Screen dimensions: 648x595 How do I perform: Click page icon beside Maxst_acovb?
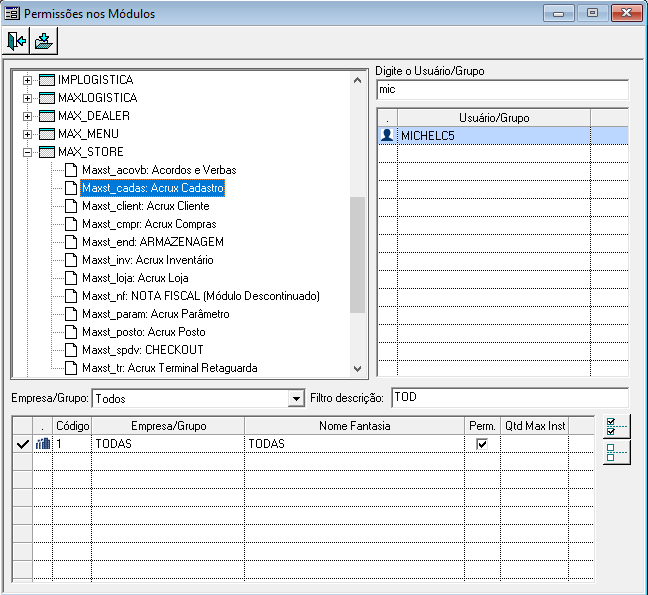[71, 170]
